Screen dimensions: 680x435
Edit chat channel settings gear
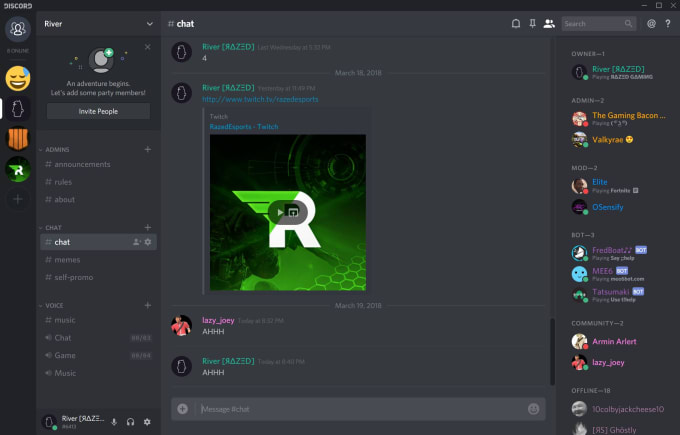(x=148, y=242)
